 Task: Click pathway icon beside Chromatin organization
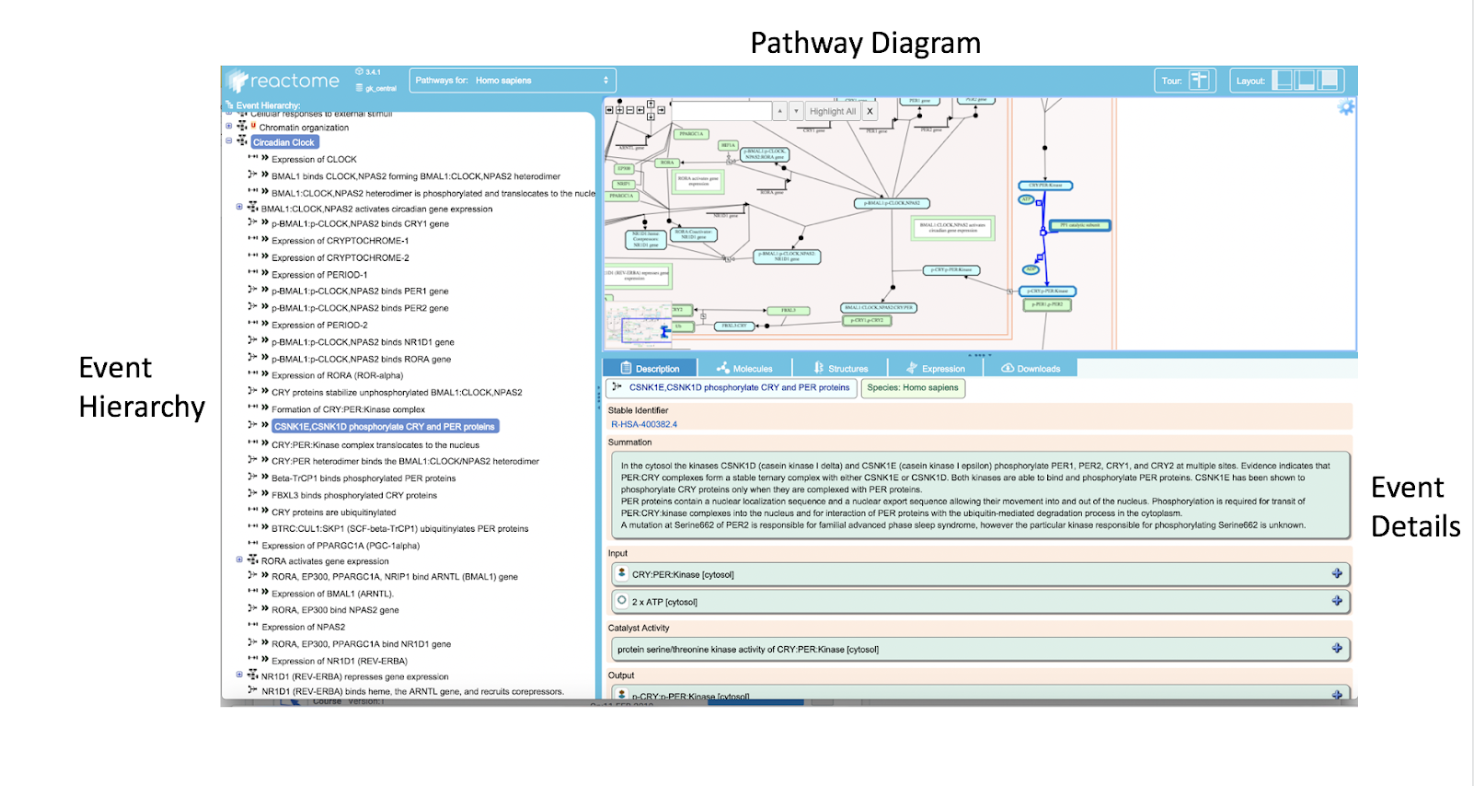pos(242,127)
